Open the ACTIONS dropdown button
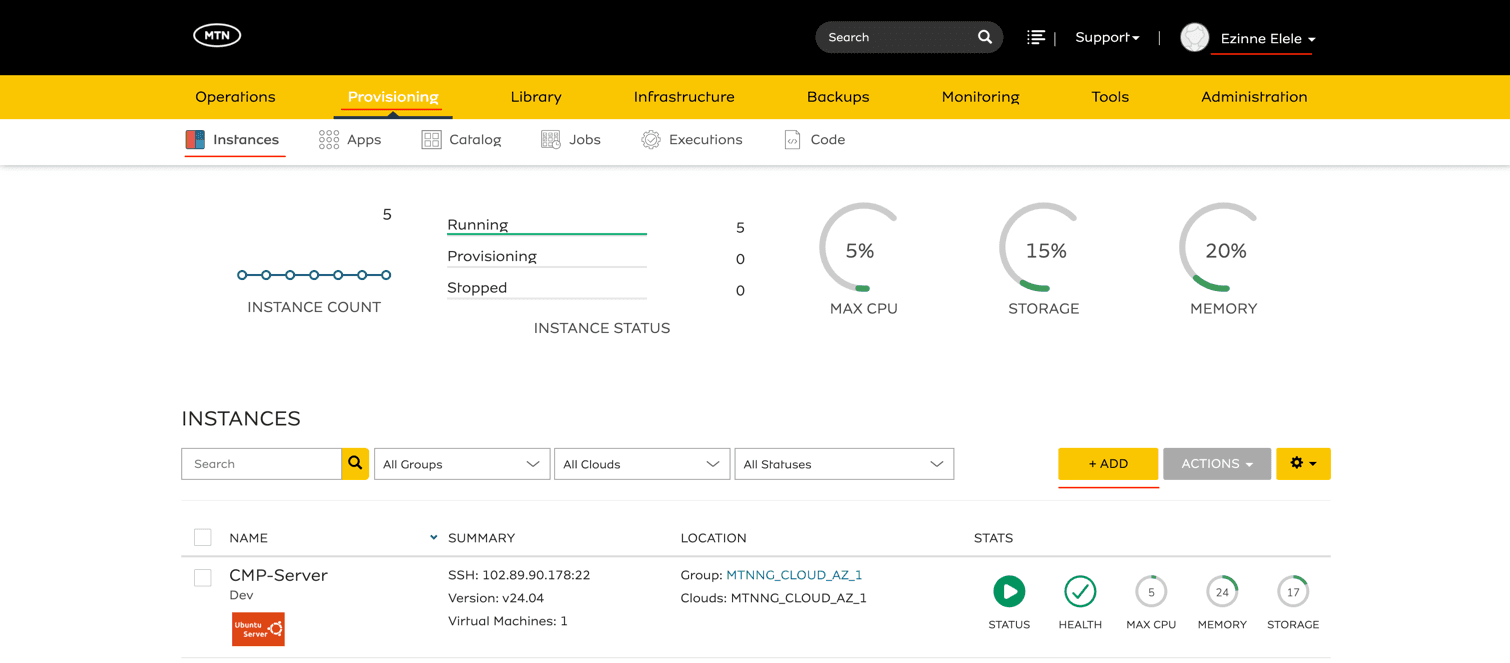 pos(1217,464)
